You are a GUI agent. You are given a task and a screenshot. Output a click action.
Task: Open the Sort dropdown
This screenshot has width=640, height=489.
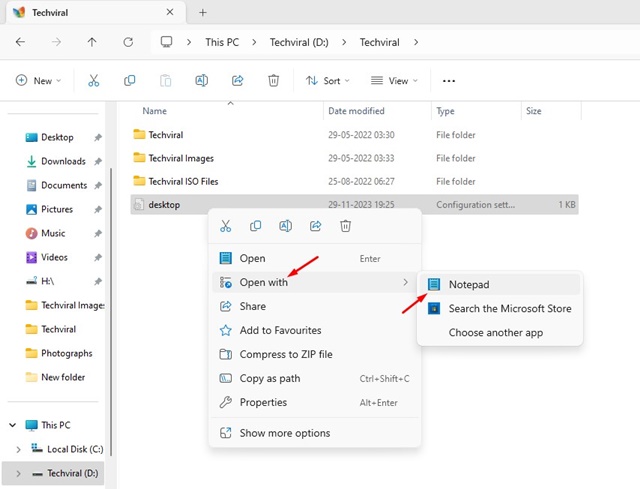pyautogui.click(x=328, y=81)
